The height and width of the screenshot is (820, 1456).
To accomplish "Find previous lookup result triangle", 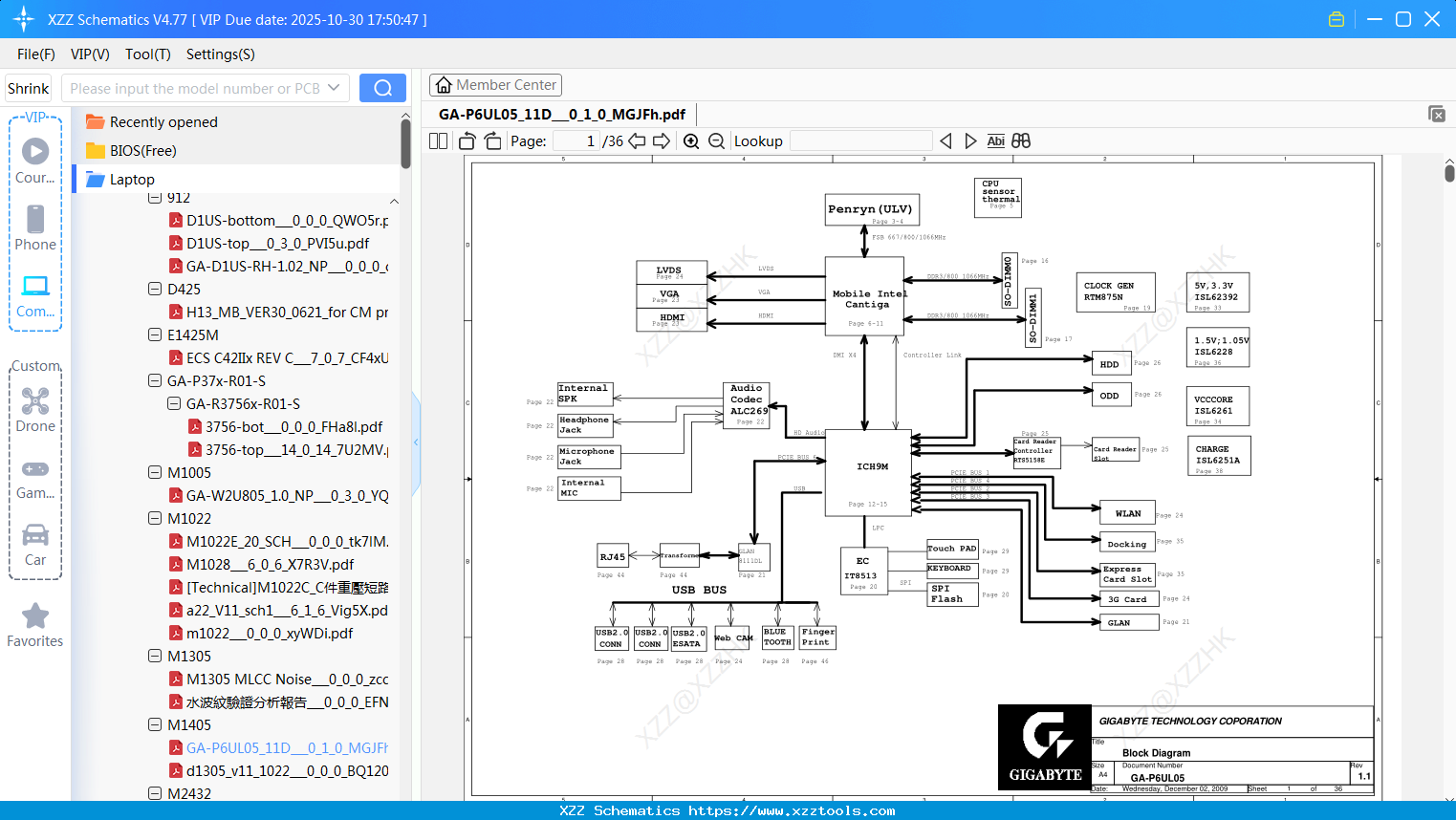I will point(945,141).
